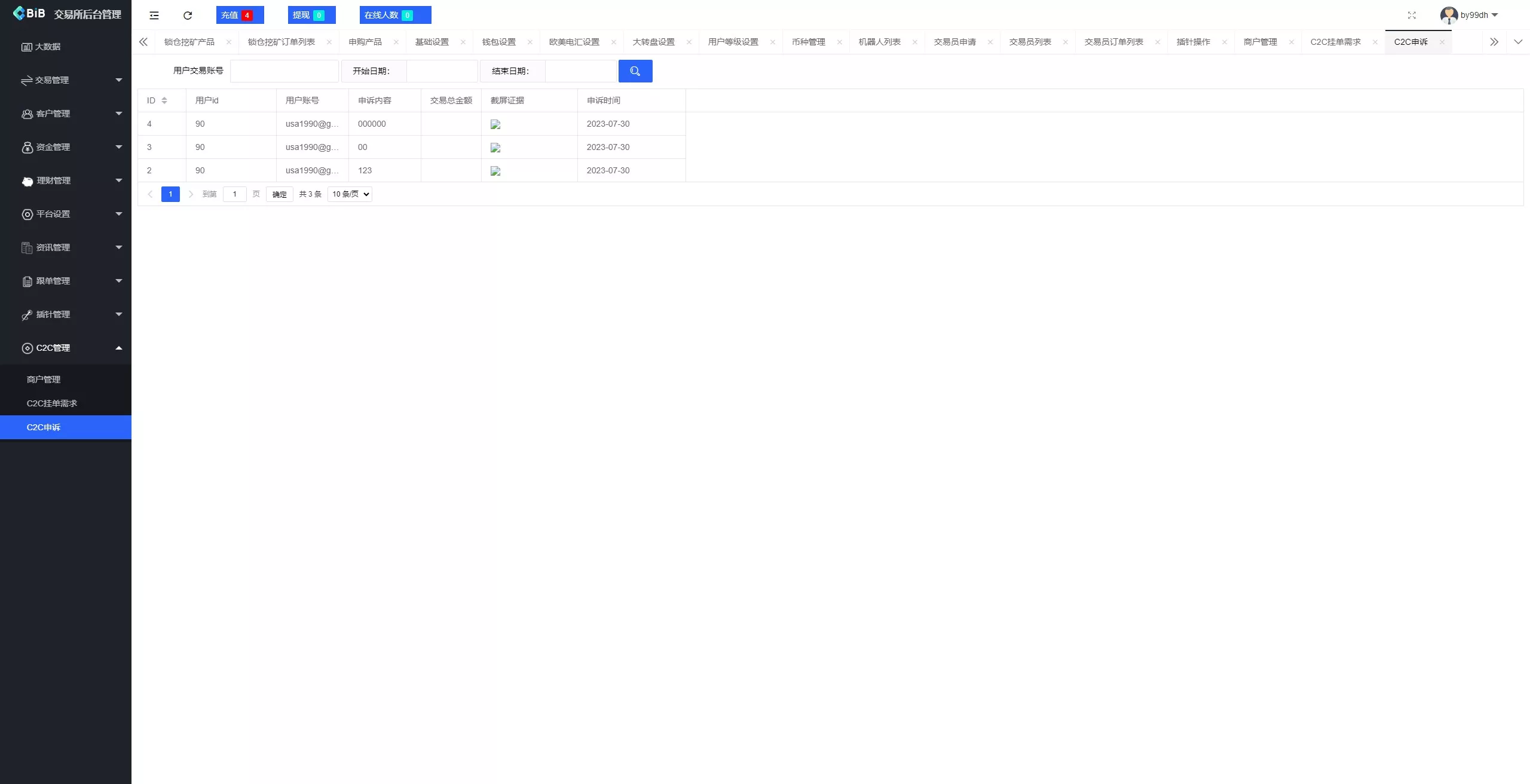
Task: Collapse the C2C管理 sidebar section
Action: pos(54,347)
